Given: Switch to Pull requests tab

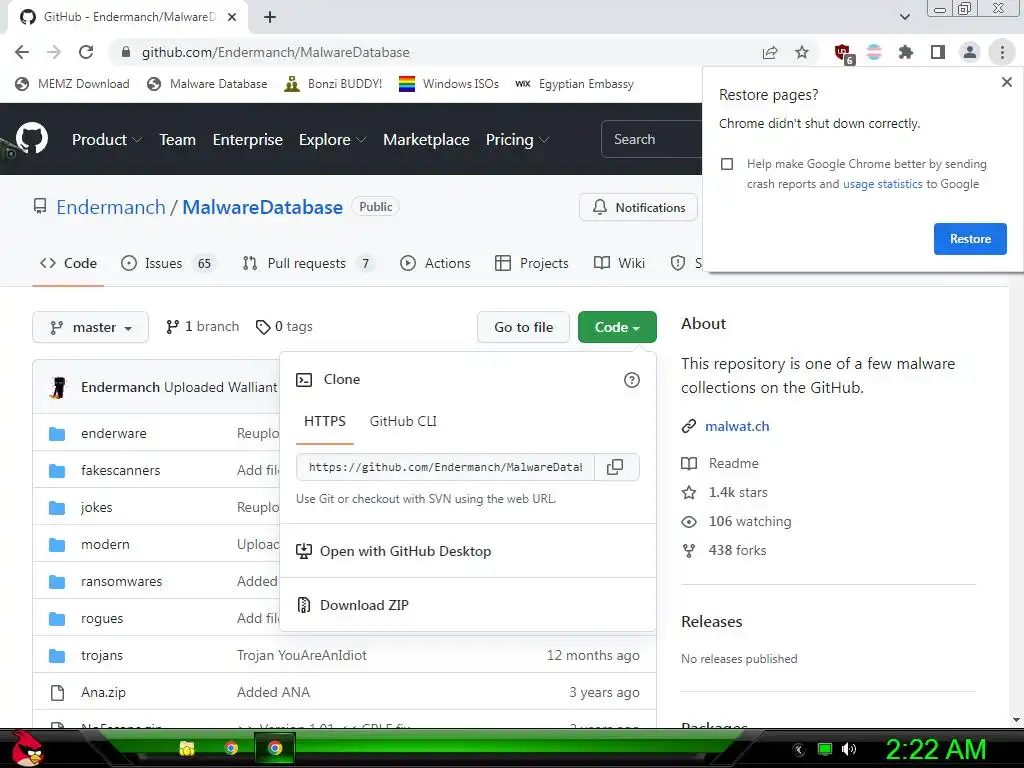Looking at the screenshot, I should click(308, 263).
